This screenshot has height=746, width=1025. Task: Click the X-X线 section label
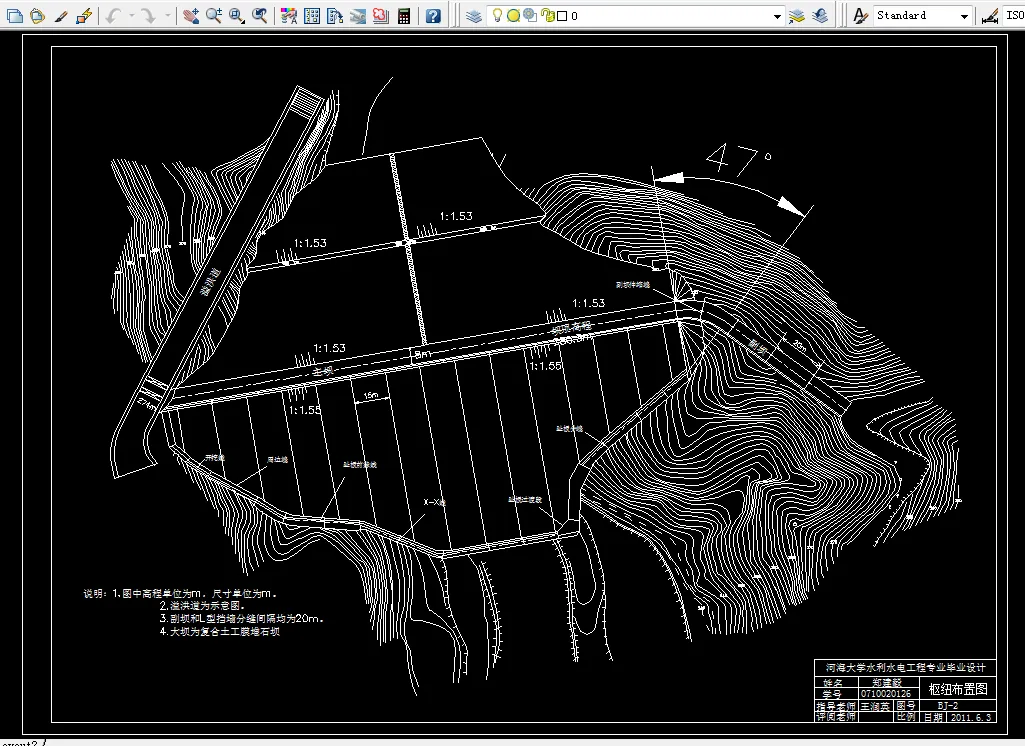pyautogui.click(x=434, y=502)
